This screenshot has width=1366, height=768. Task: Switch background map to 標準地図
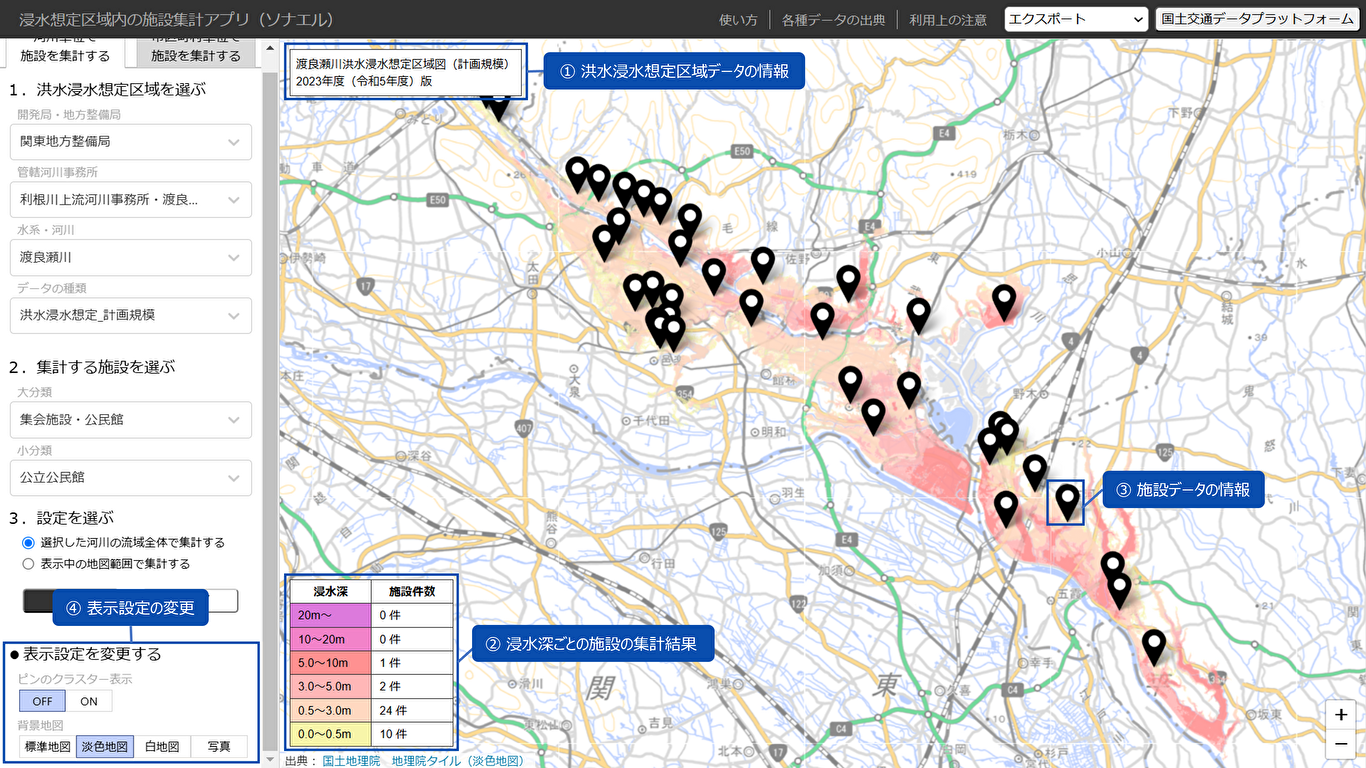pyautogui.click(x=47, y=746)
